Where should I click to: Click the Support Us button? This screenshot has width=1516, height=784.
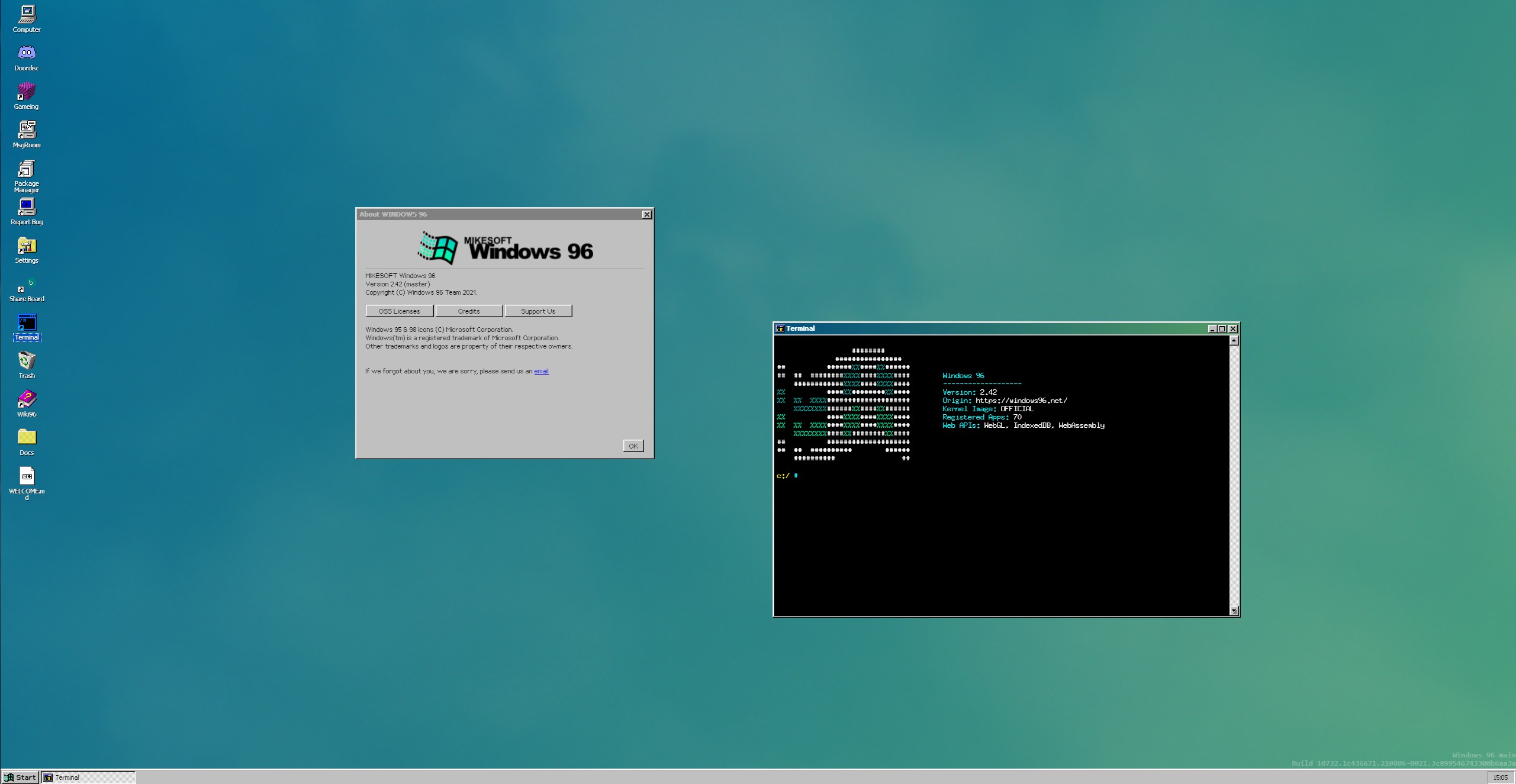point(538,311)
